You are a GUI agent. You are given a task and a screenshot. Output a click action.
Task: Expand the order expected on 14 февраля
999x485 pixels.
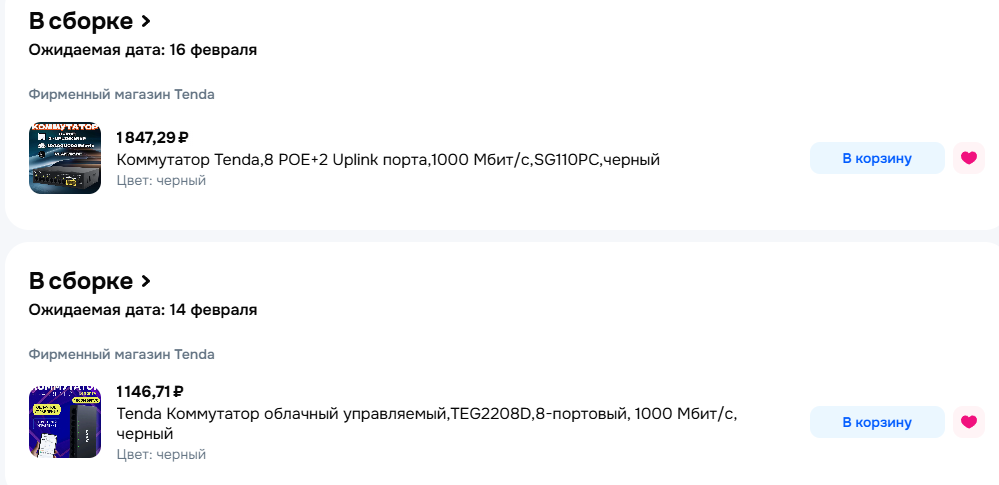[146, 281]
